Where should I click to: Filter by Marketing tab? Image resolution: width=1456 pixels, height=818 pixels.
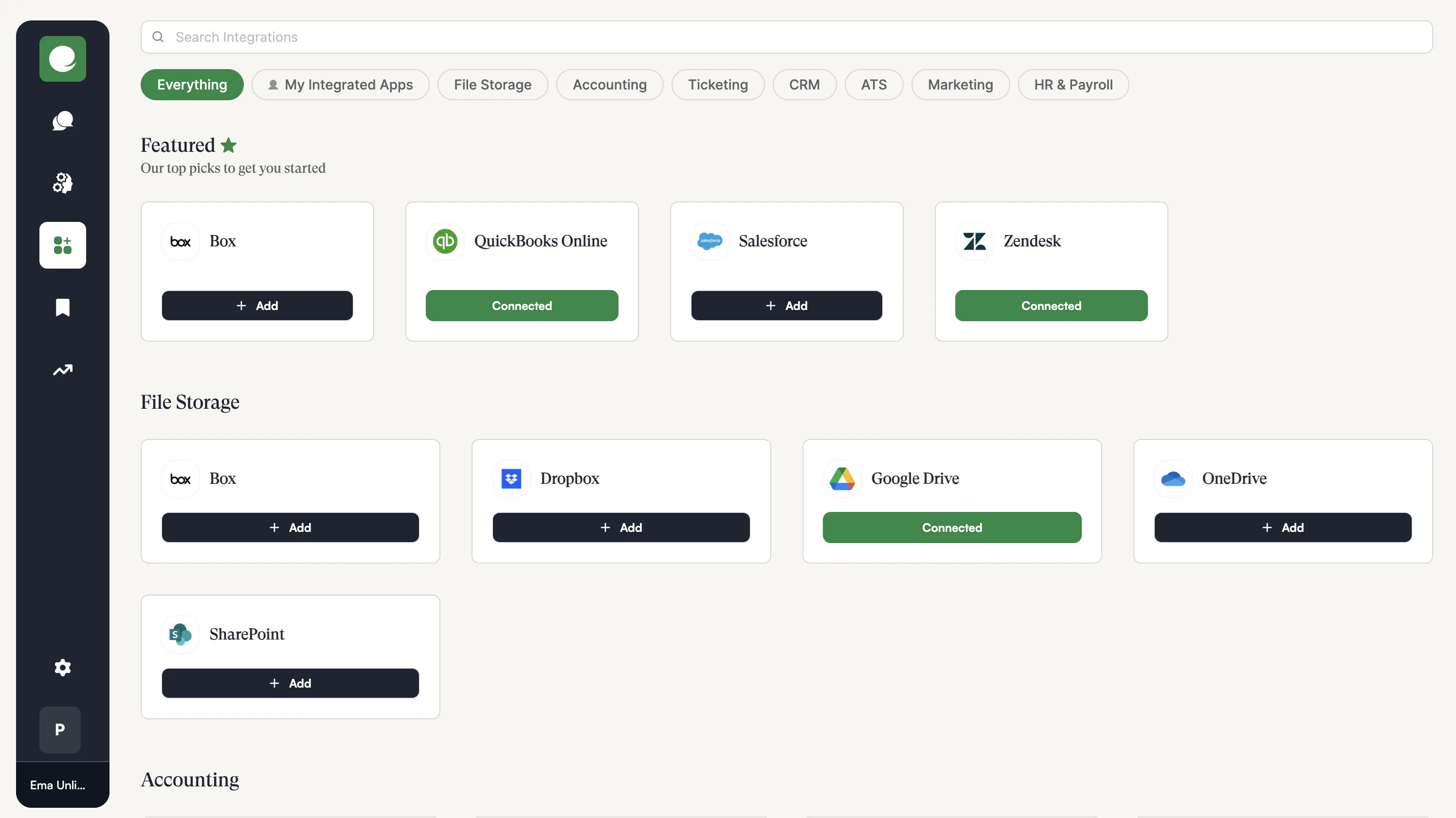point(960,85)
